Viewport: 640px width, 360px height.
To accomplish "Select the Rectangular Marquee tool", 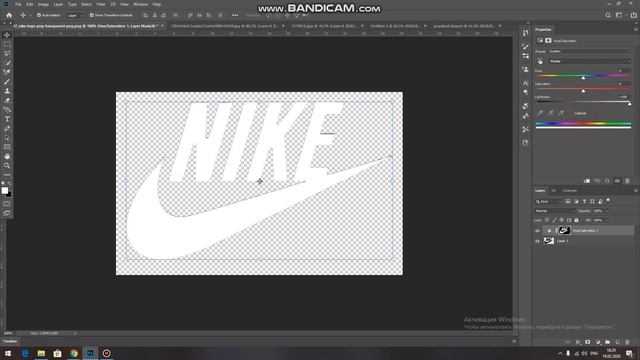I will tap(7, 44).
